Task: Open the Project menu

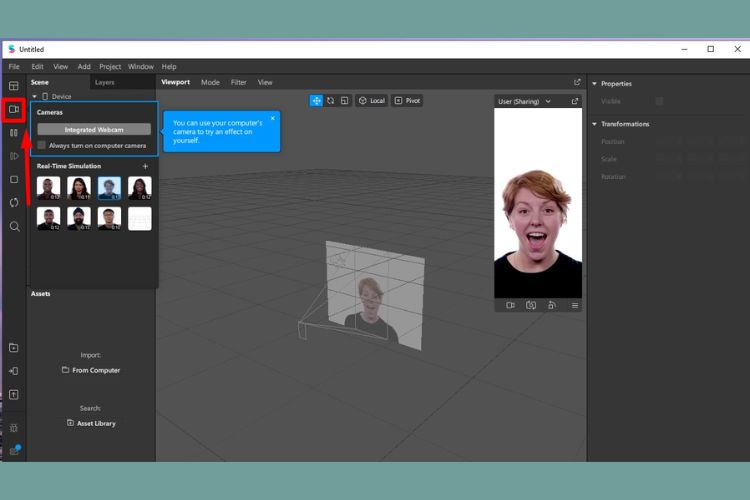Action: (x=110, y=67)
